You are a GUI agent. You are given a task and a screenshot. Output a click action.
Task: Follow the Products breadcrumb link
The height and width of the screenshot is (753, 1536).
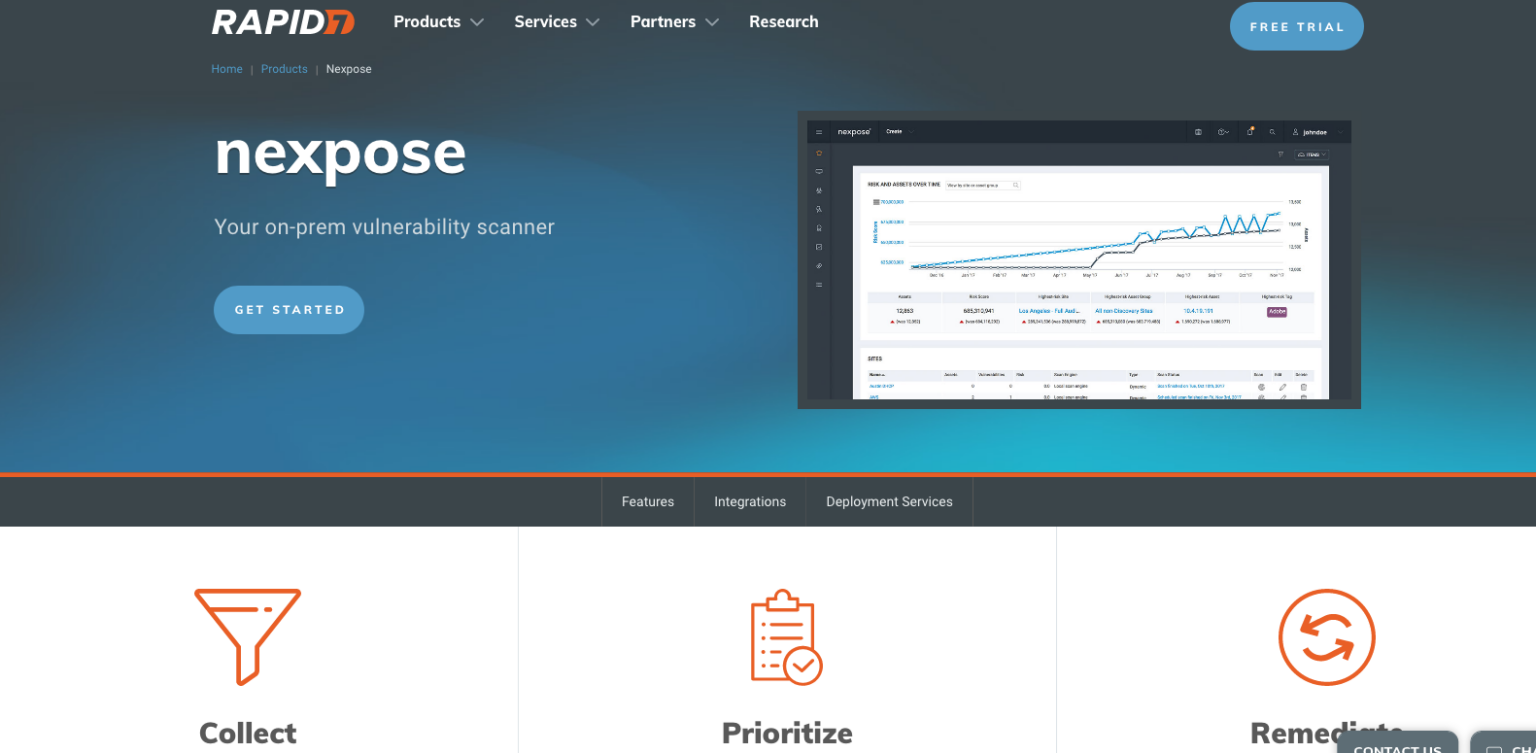284,69
